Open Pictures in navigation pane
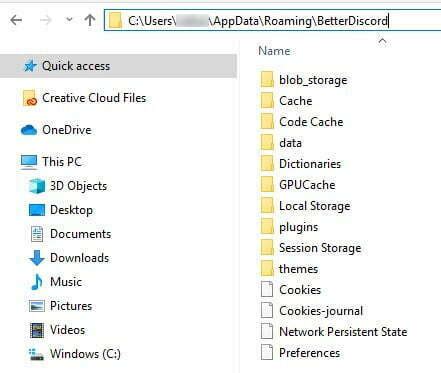This screenshot has height=373, width=441. point(71,306)
